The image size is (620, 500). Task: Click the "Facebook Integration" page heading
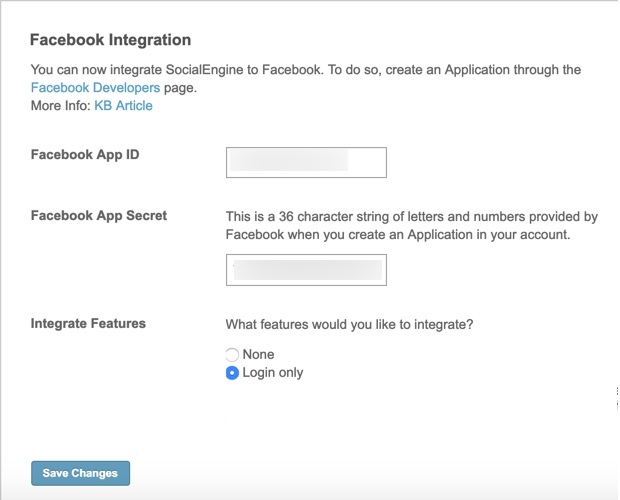111,40
